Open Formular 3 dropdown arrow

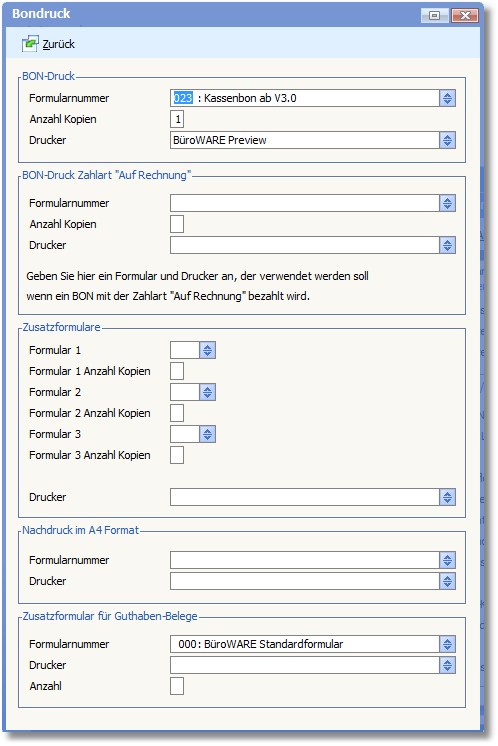207,434
